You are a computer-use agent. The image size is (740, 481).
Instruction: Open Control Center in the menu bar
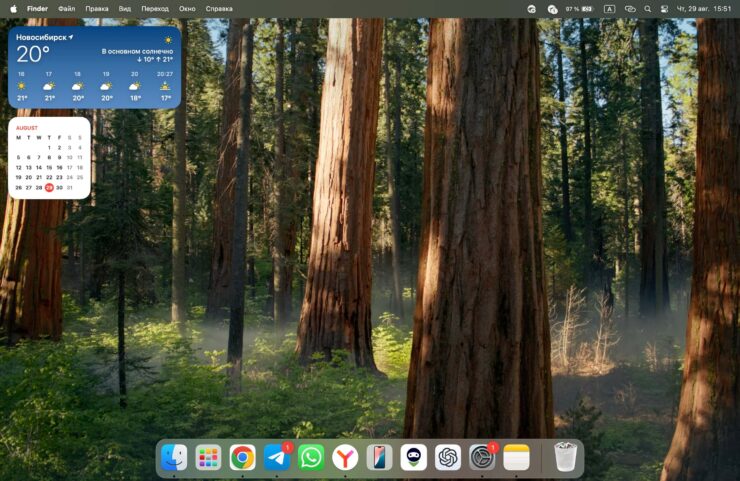tap(664, 8)
